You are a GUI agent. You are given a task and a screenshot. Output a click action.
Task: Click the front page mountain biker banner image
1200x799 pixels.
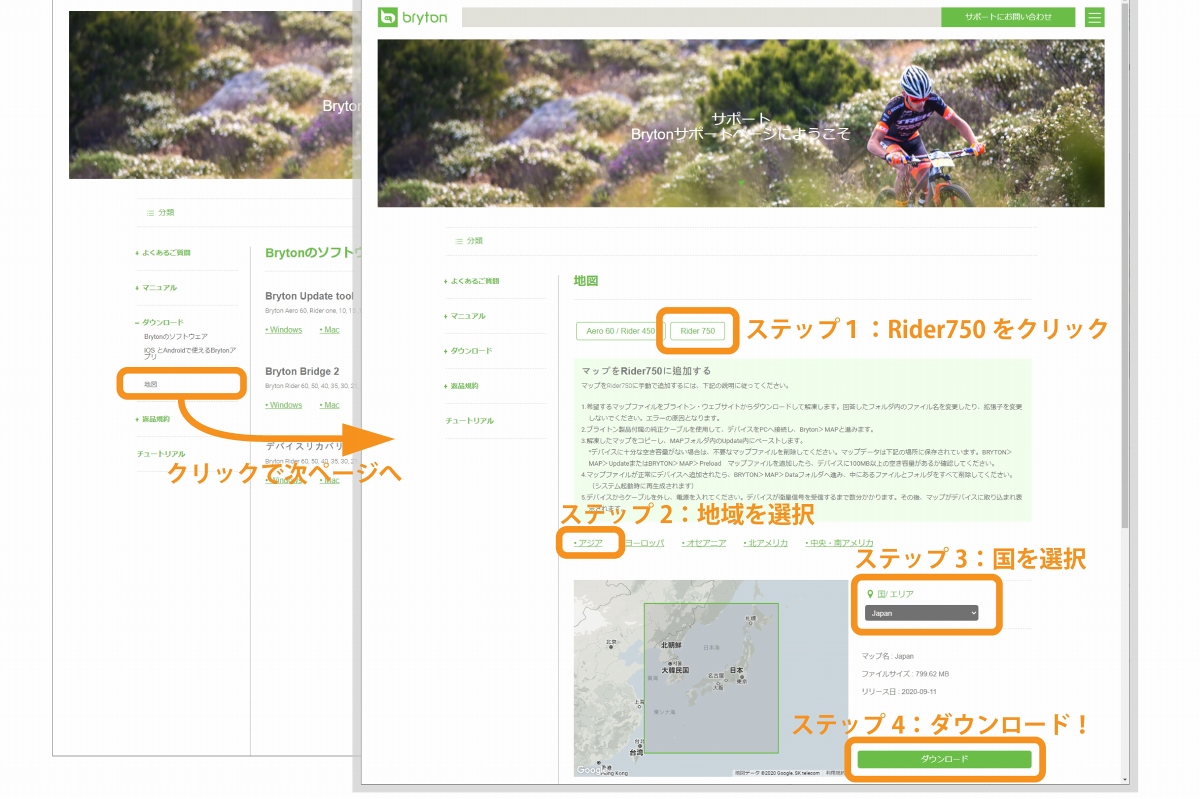[741, 123]
